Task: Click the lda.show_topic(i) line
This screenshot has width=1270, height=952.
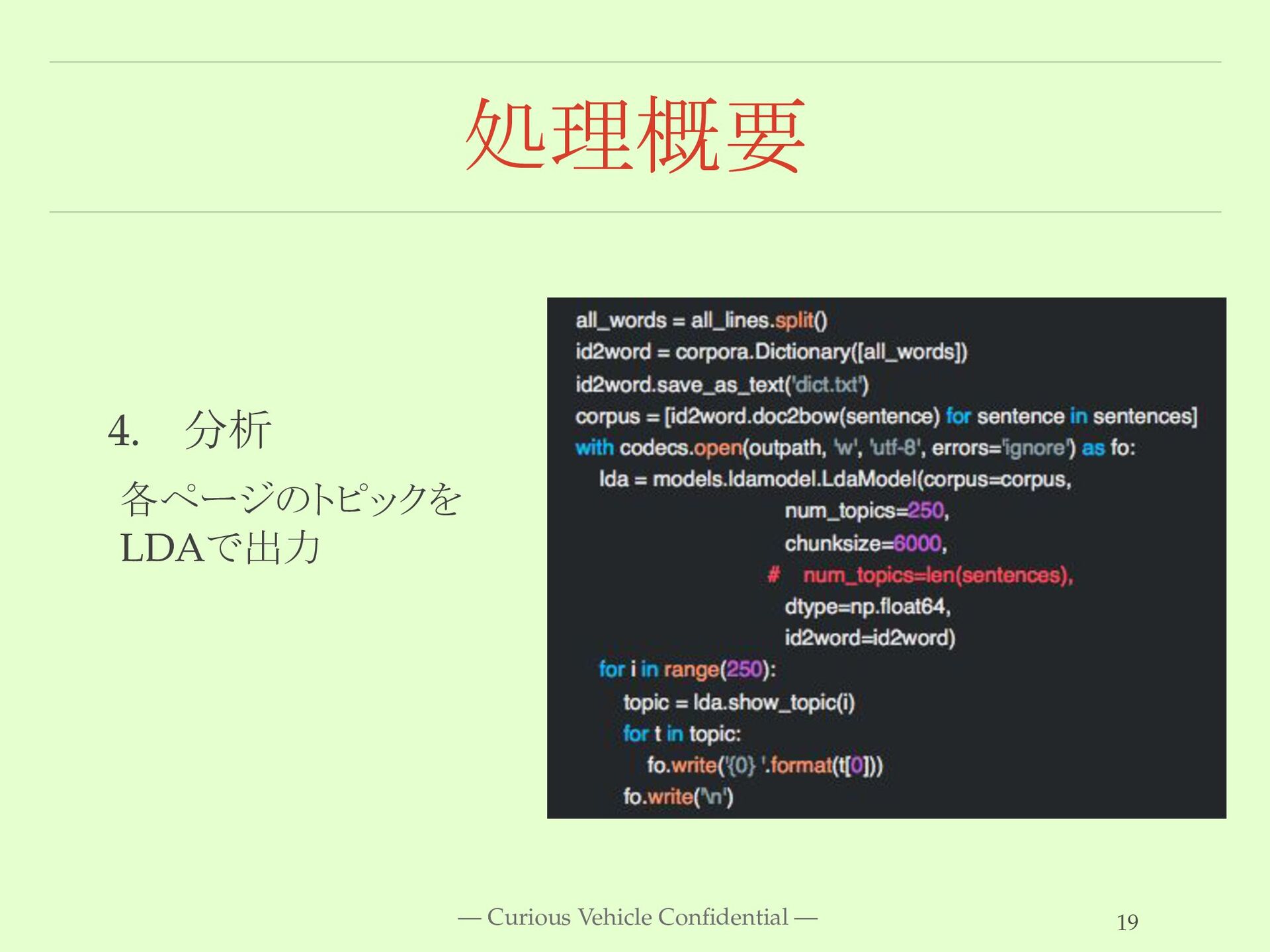Action: pos(739,702)
